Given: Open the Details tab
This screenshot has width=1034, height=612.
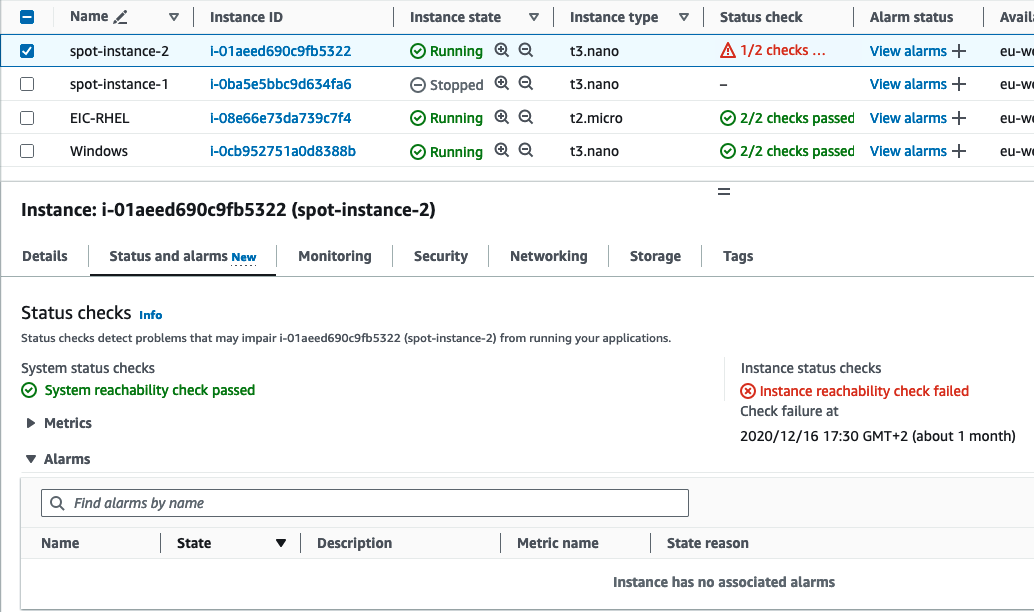Looking at the screenshot, I should coord(45,256).
